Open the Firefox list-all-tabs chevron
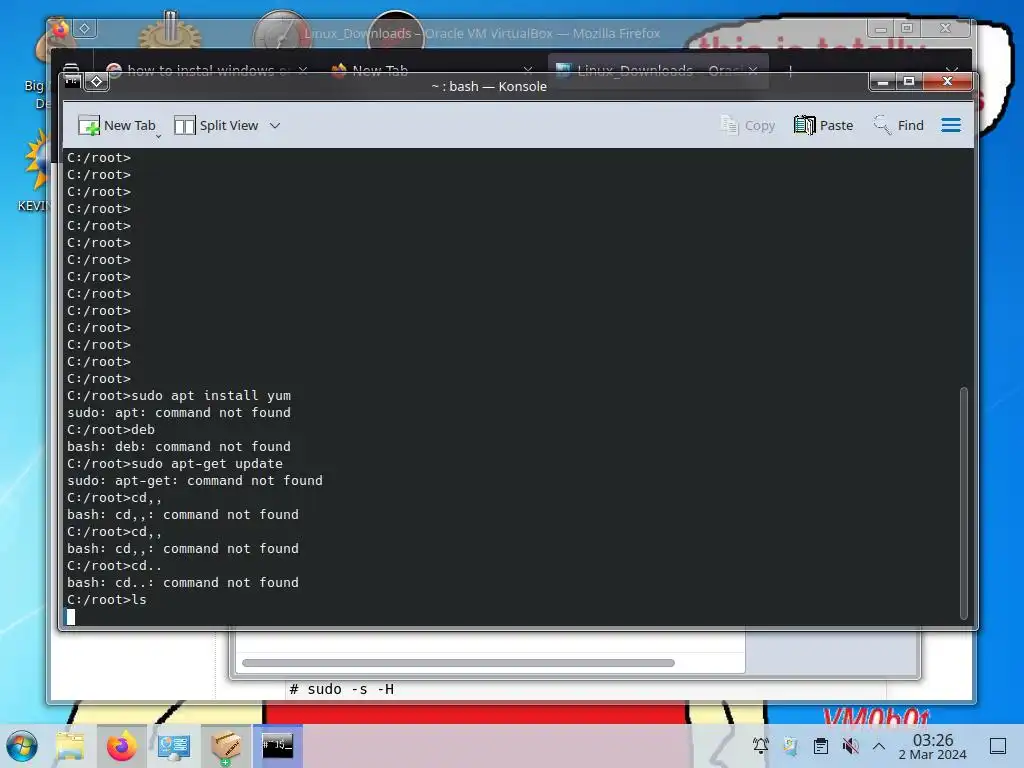Screen dimensions: 1024x768 [952, 70]
